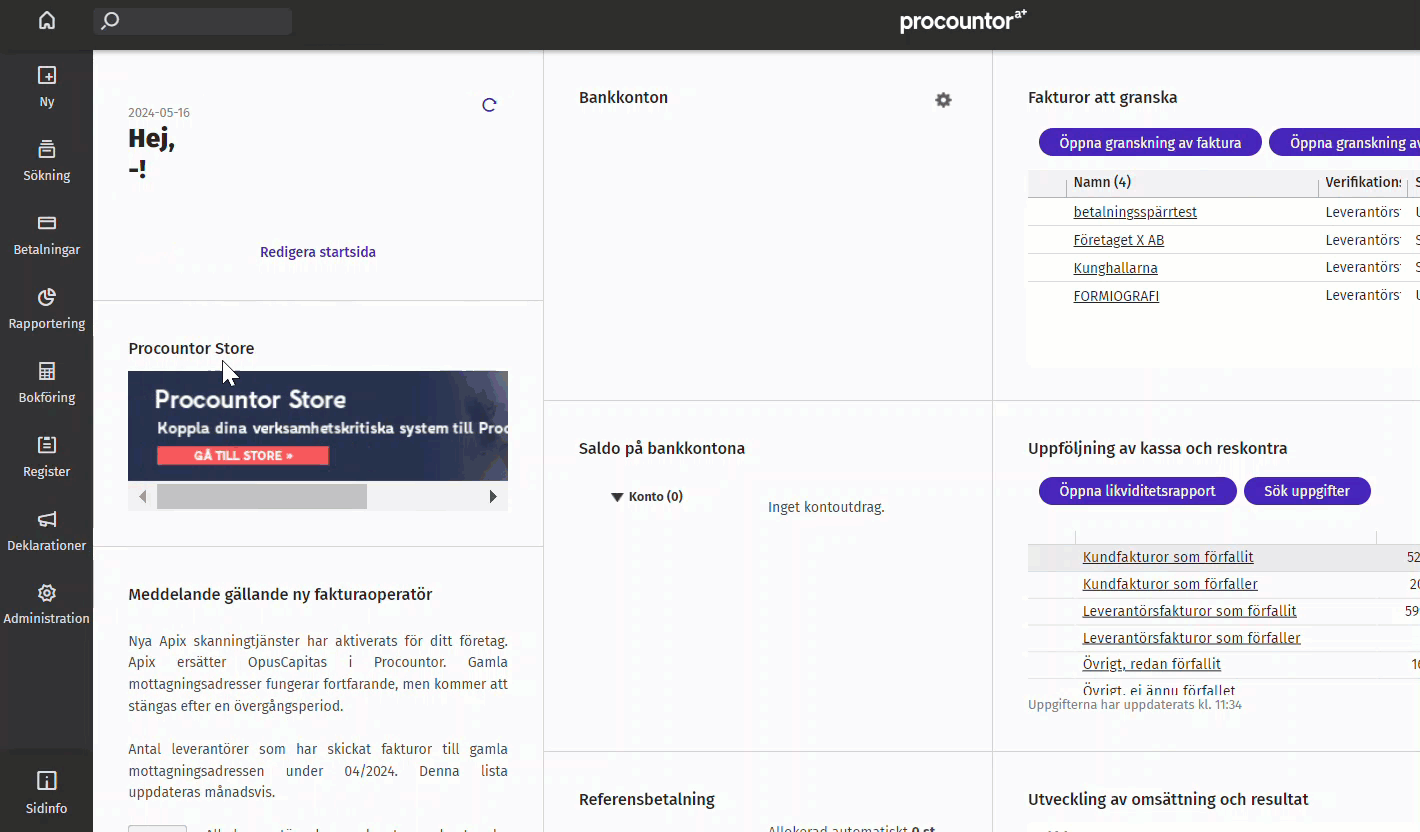This screenshot has height=832, width=1420.
Task: Open the Ny sidebar menu
Action: point(47,87)
